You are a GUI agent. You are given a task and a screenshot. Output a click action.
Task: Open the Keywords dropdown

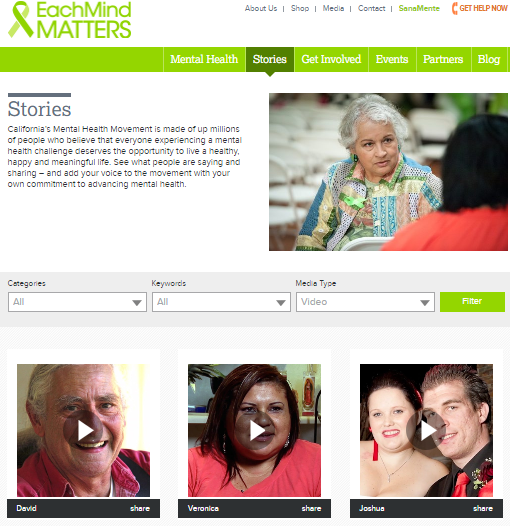click(x=221, y=302)
